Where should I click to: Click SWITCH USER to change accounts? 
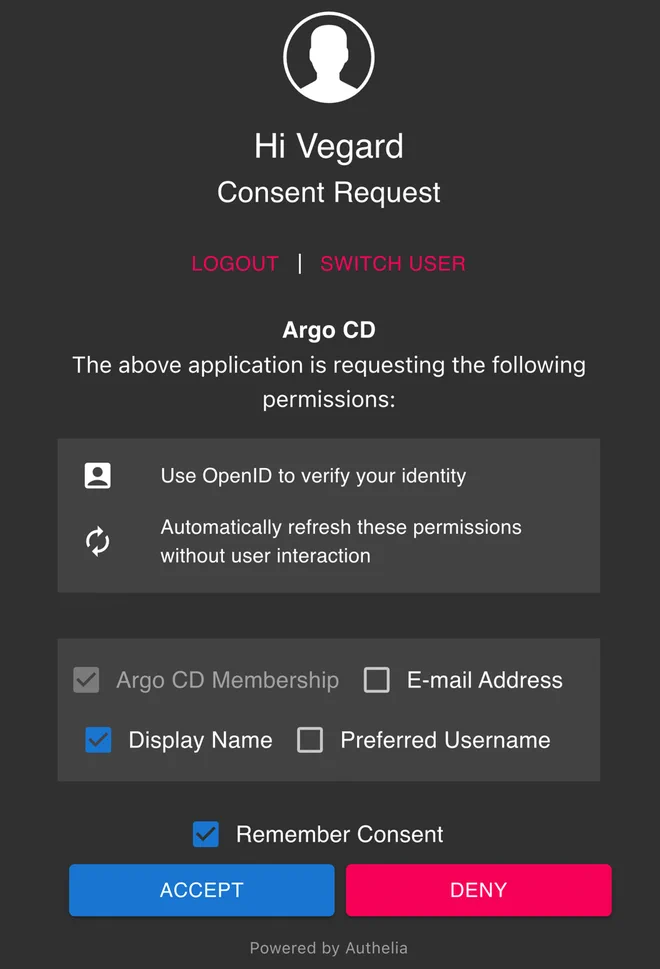(x=393, y=263)
